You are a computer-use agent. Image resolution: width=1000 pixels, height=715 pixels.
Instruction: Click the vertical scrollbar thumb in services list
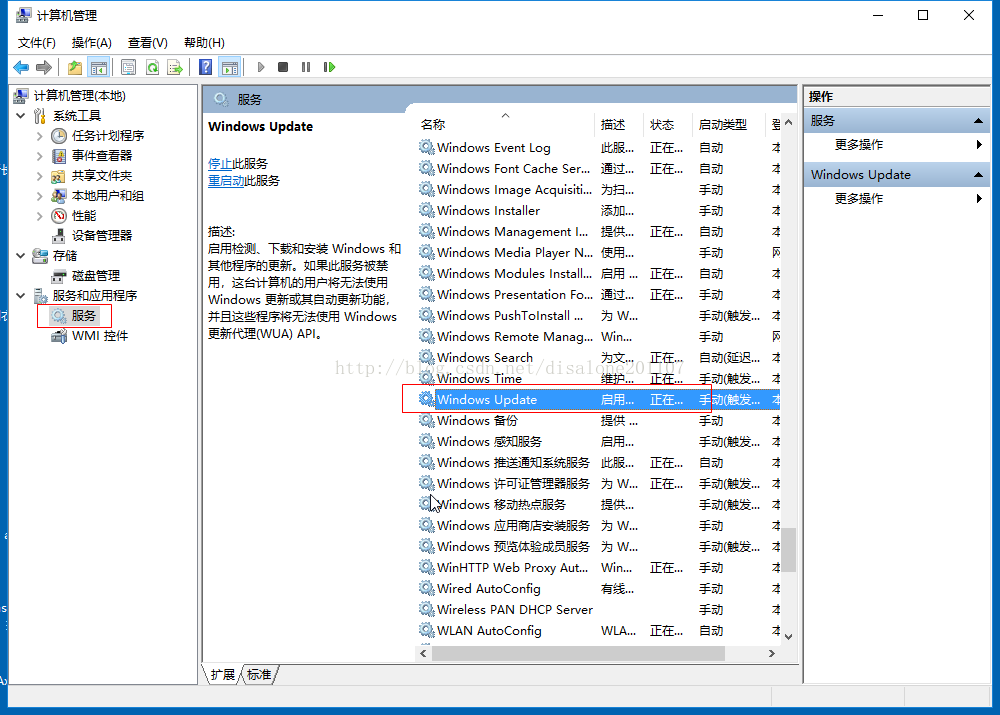[789, 550]
